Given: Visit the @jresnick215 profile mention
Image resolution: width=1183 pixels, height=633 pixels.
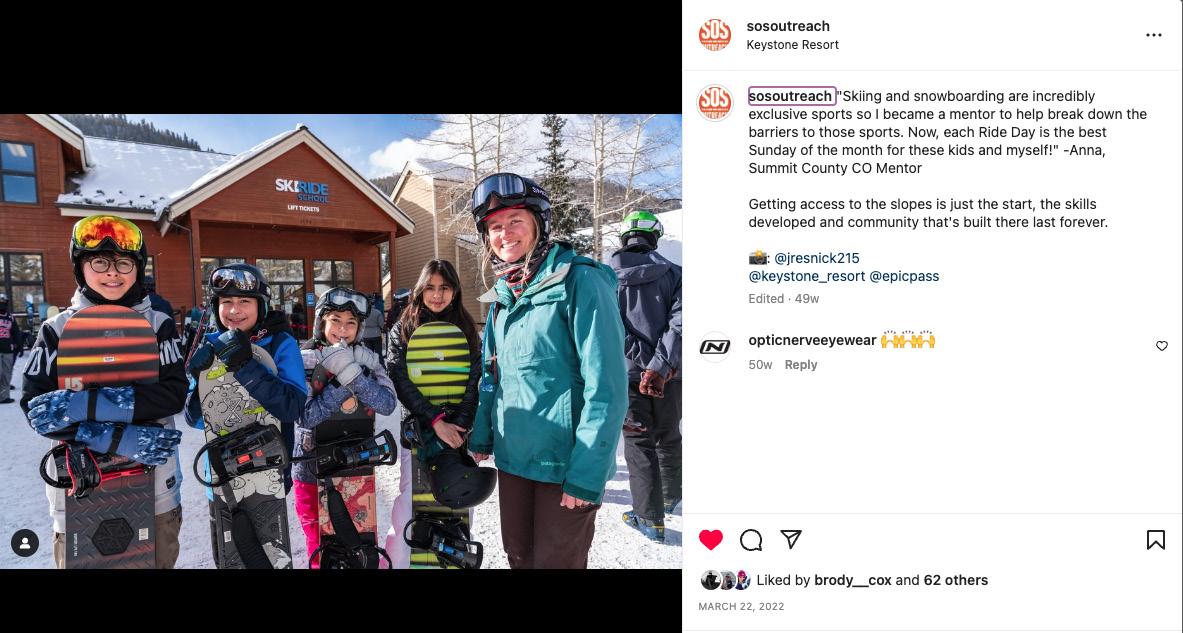Looking at the screenshot, I should point(816,258).
